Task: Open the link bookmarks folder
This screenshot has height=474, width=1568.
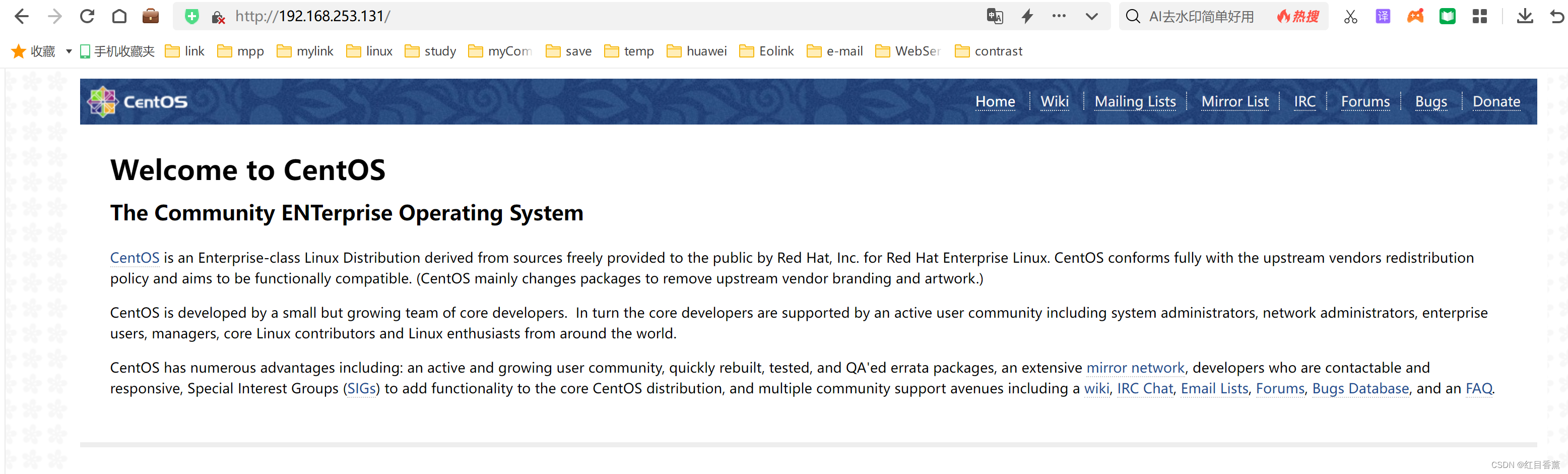Action: pyautogui.click(x=185, y=51)
